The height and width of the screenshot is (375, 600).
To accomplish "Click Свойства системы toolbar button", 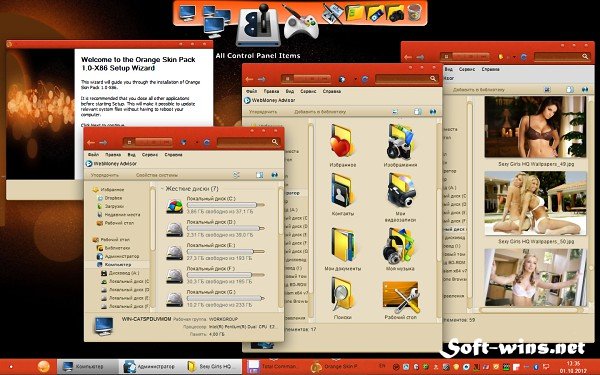I will [157, 175].
